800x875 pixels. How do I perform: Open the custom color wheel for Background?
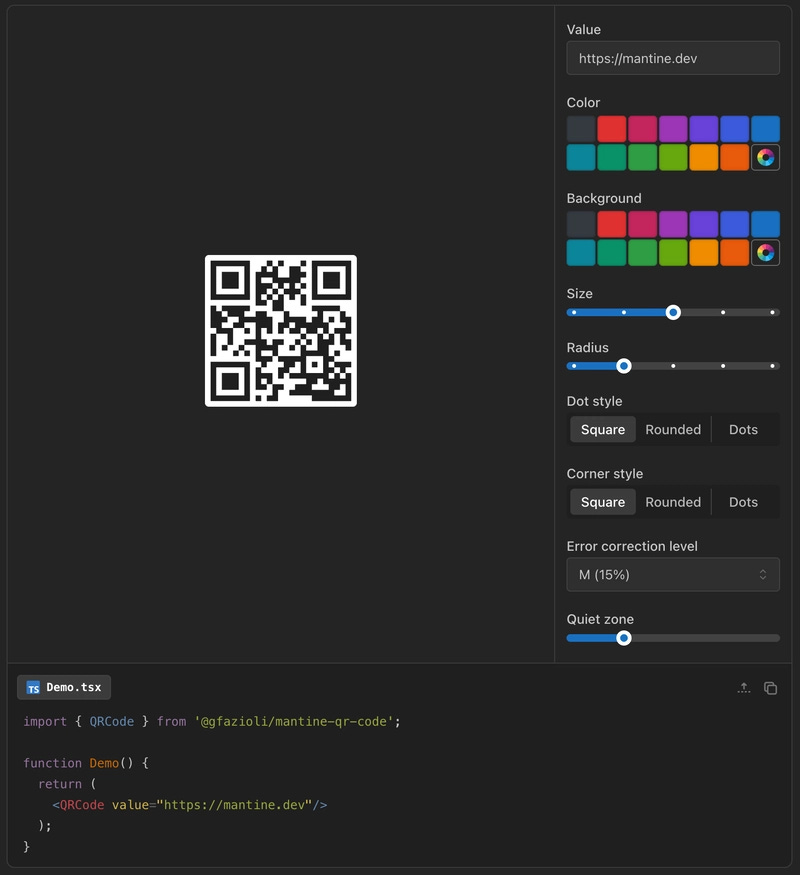click(765, 252)
